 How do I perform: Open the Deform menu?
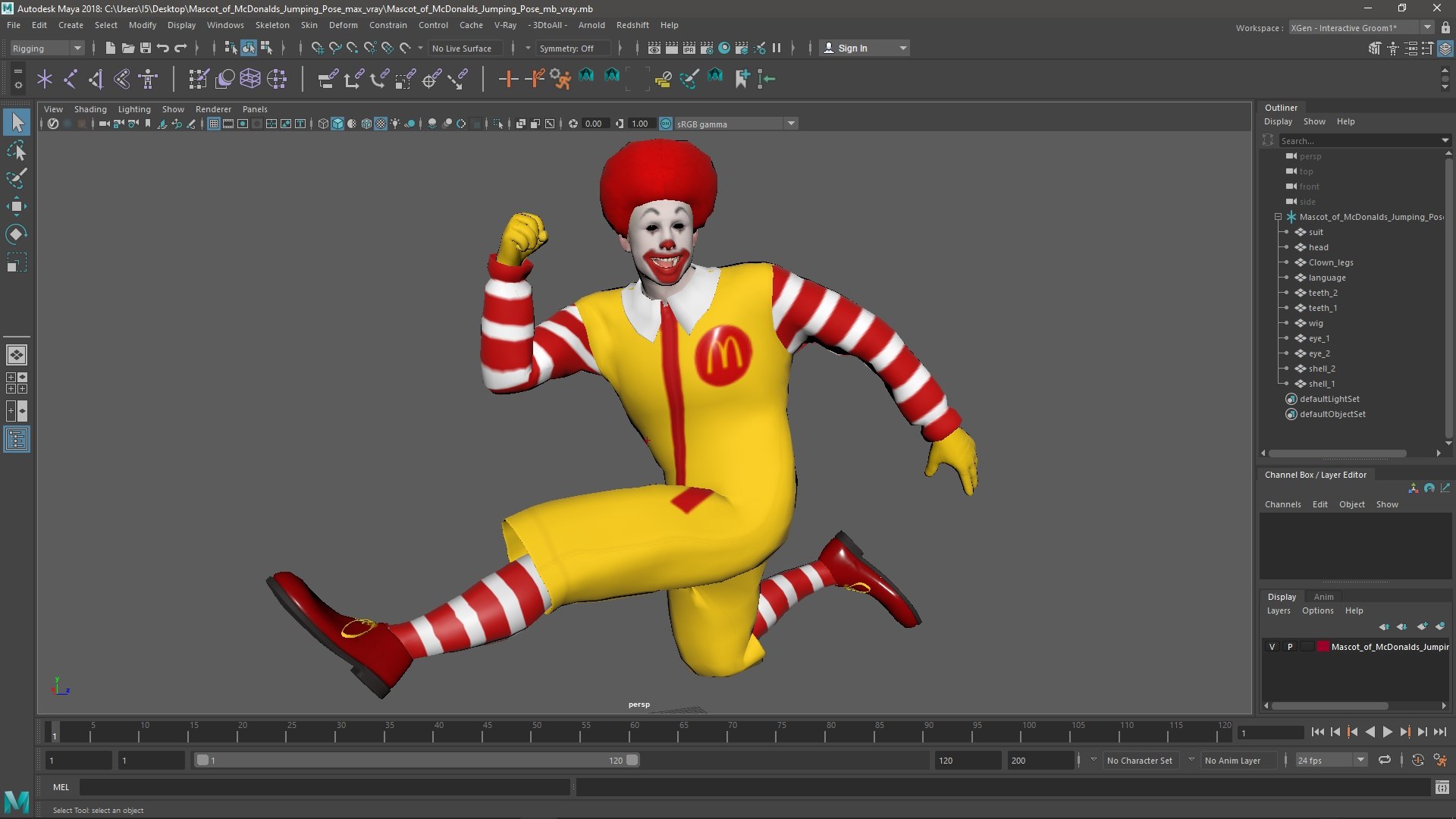[343, 25]
